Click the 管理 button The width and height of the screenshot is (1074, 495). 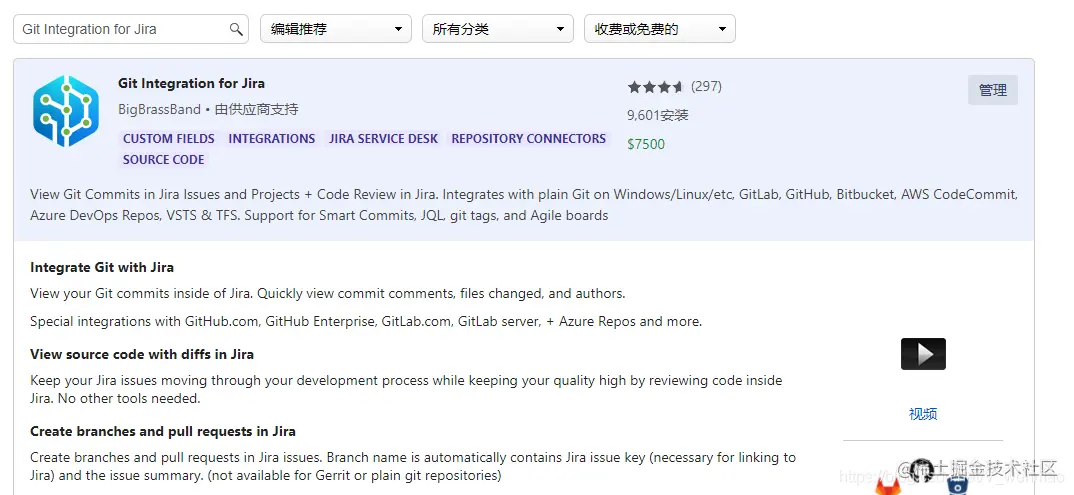[x=992, y=90]
